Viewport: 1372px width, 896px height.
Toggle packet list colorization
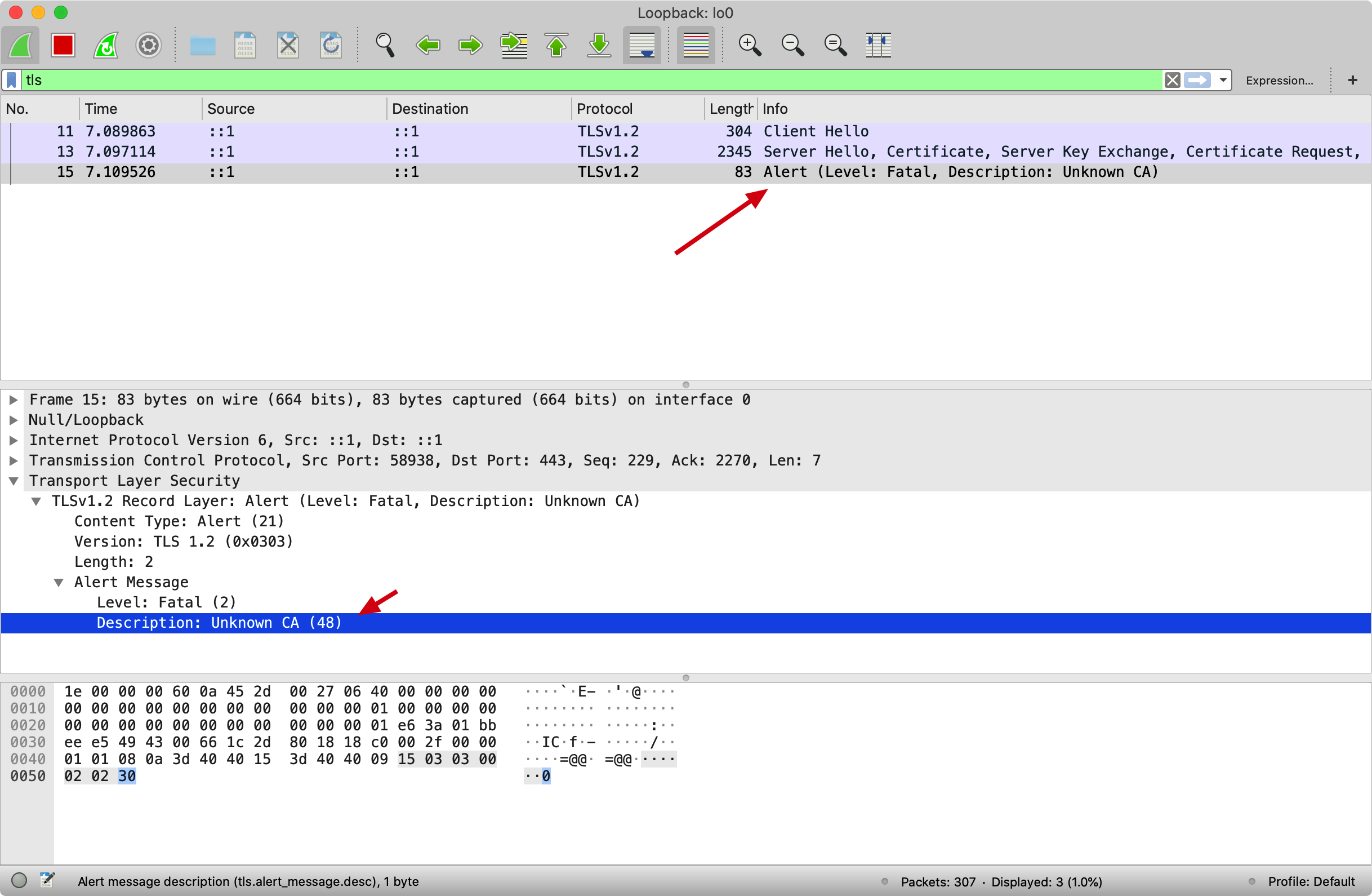[x=695, y=45]
